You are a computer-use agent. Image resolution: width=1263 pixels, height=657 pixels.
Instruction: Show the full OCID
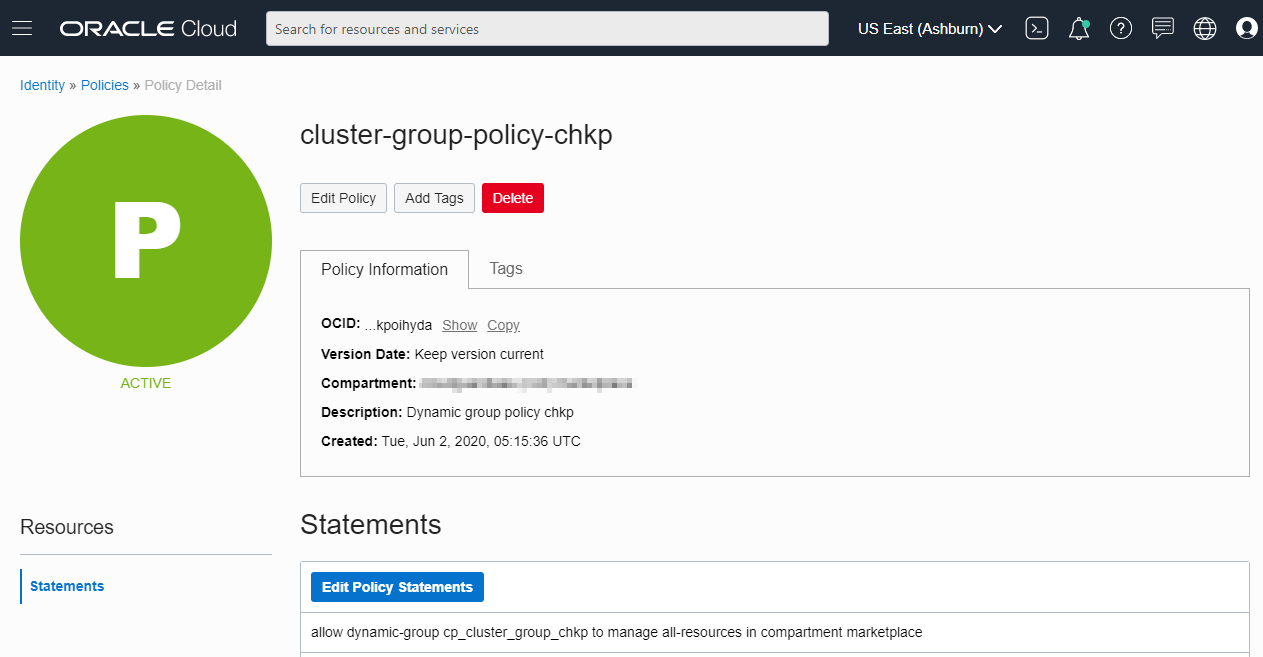tap(460, 325)
